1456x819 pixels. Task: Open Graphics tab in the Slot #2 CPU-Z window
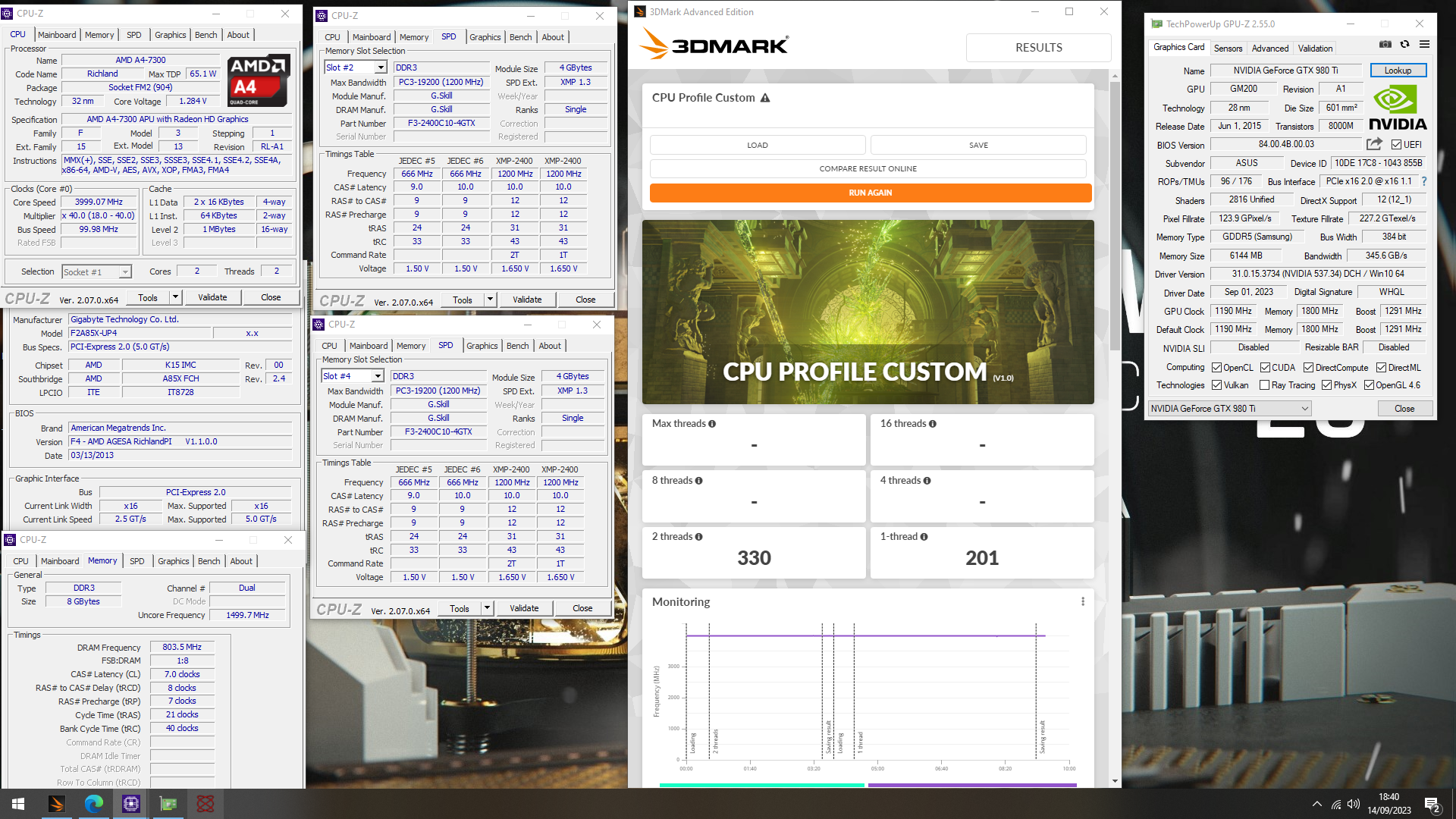click(x=485, y=37)
